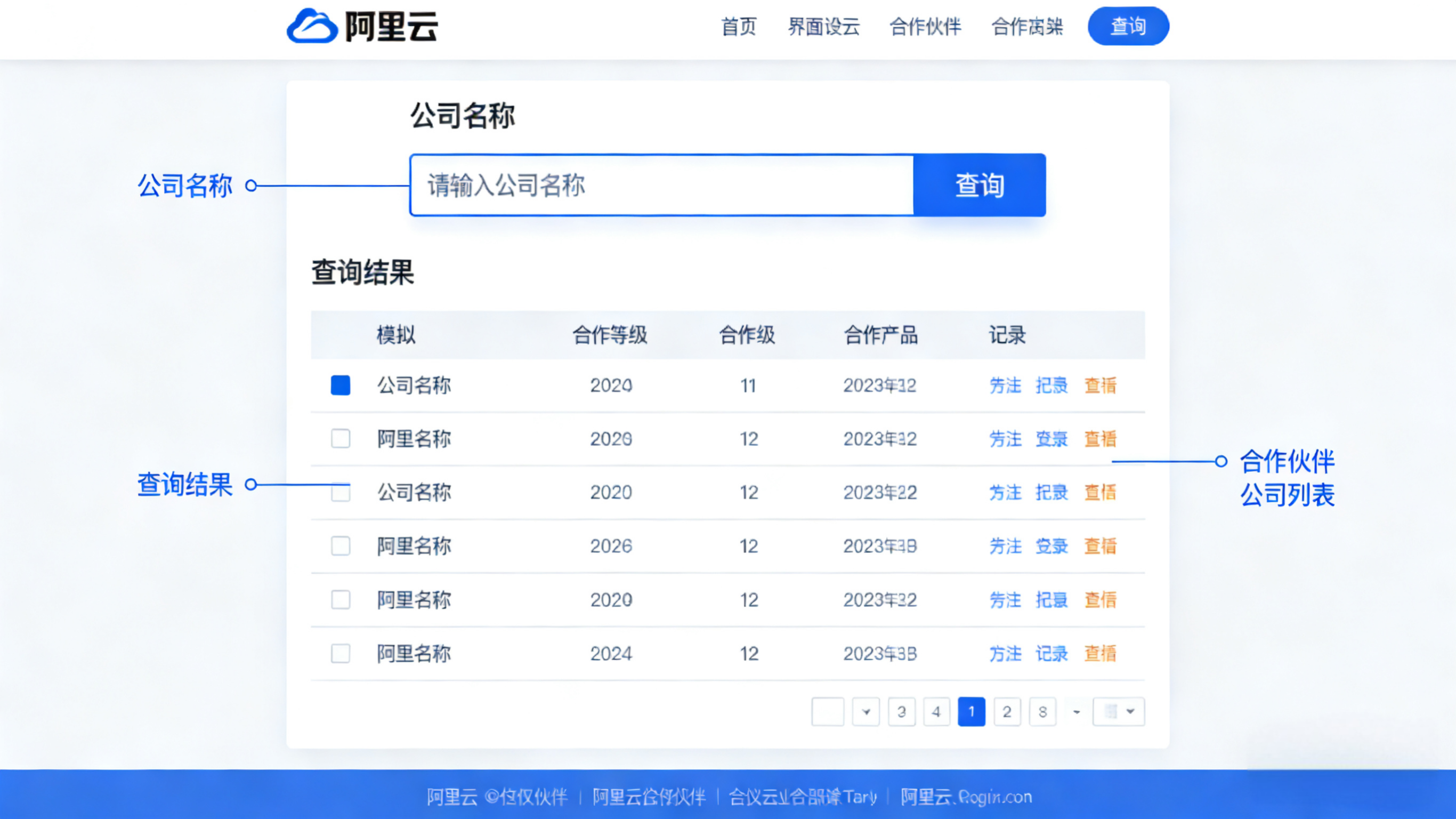
Task: Open the 合作伙伴 navigation menu item
Action: 926,27
